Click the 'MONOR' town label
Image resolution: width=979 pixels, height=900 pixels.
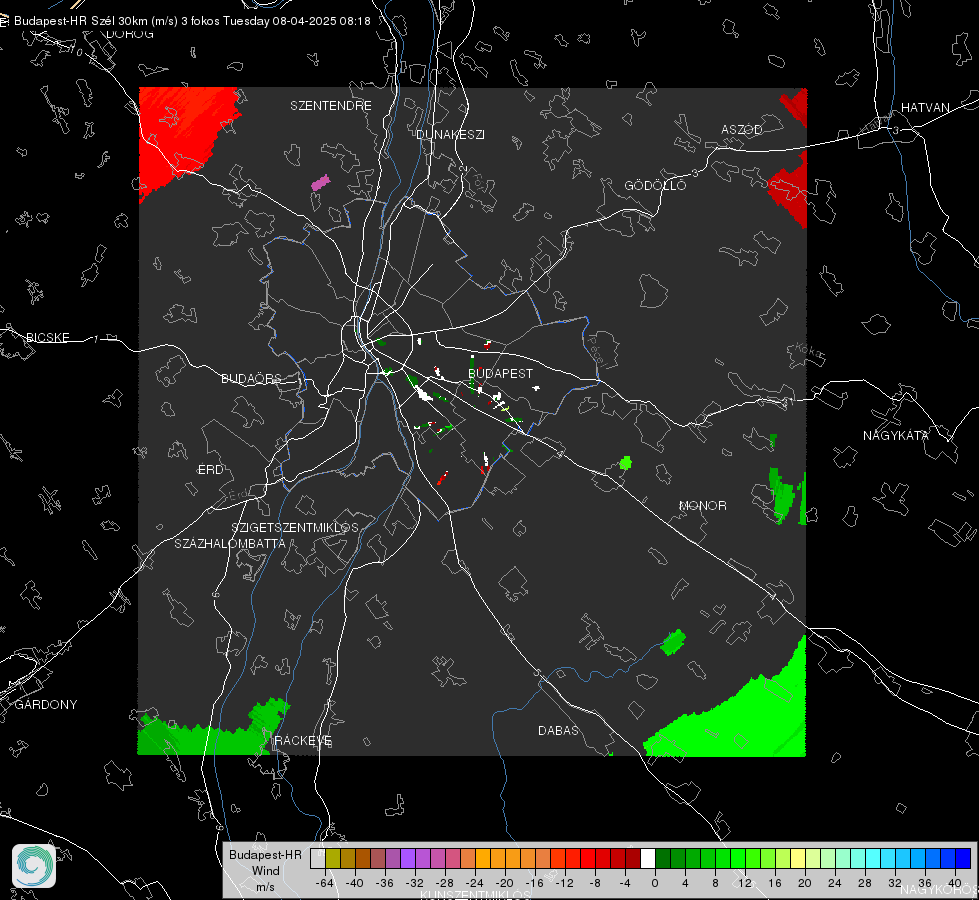(702, 505)
